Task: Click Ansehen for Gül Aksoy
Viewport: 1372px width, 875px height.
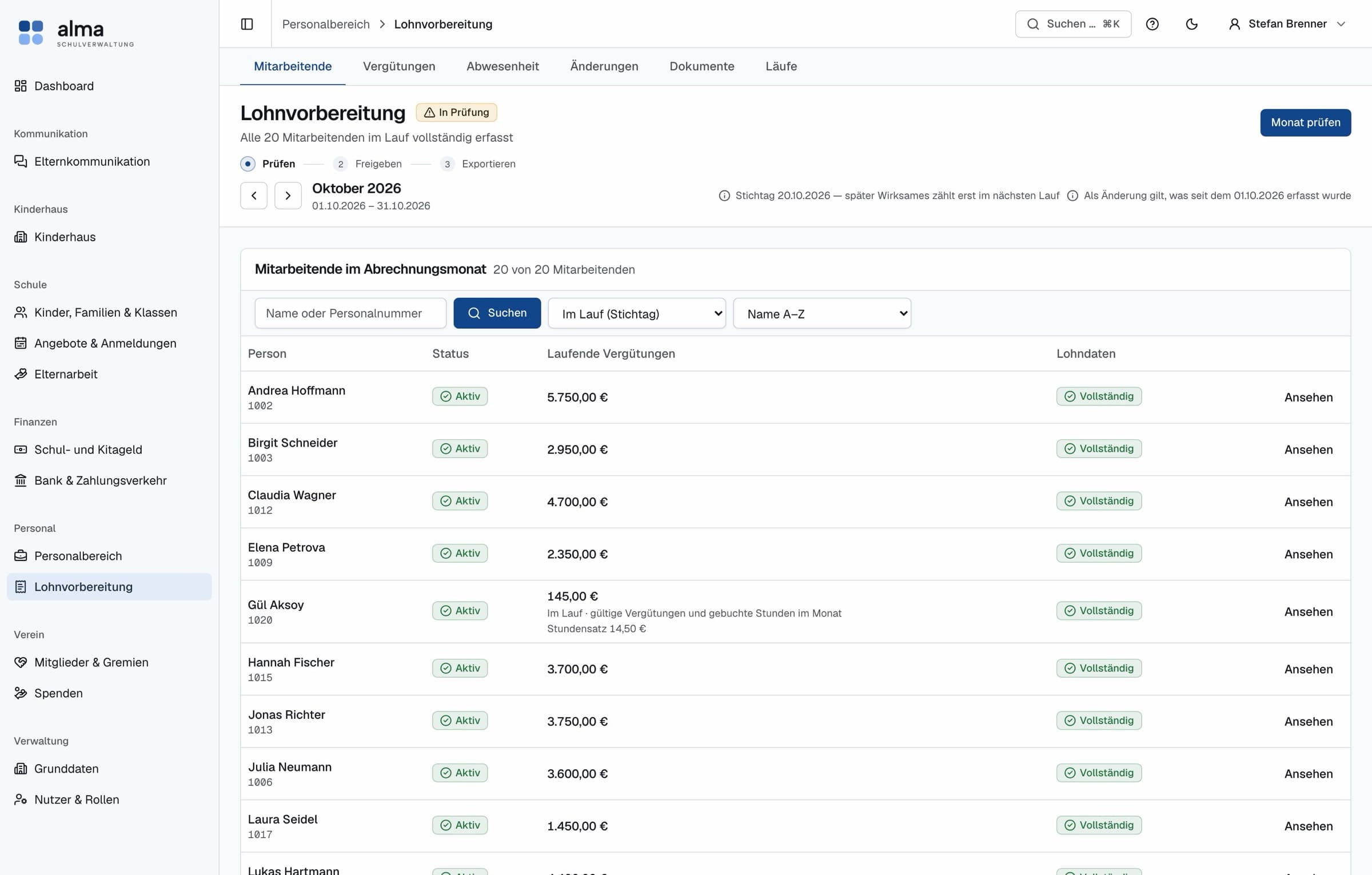Action: [1309, 612]
